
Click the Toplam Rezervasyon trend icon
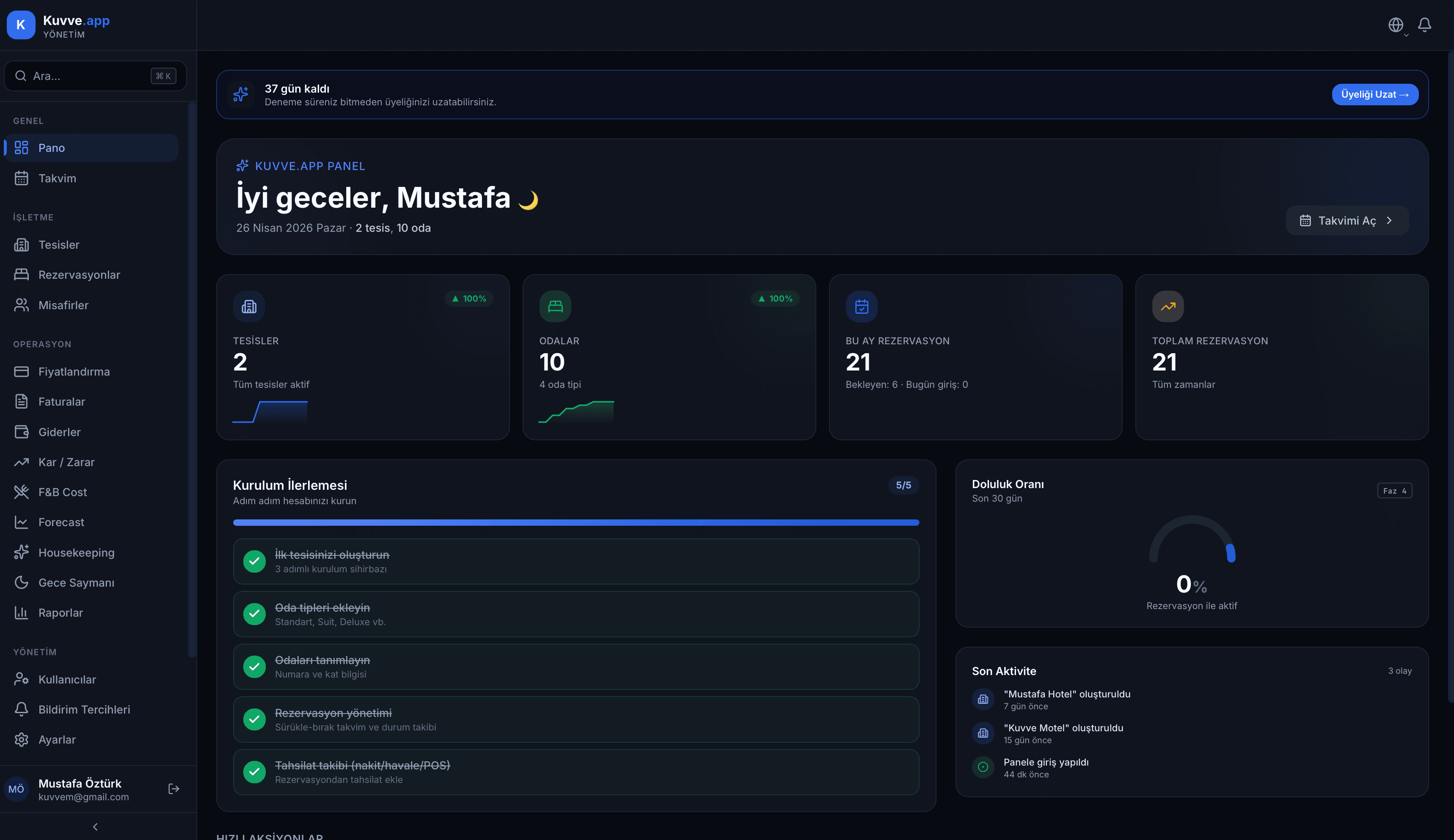point(1168,306)
